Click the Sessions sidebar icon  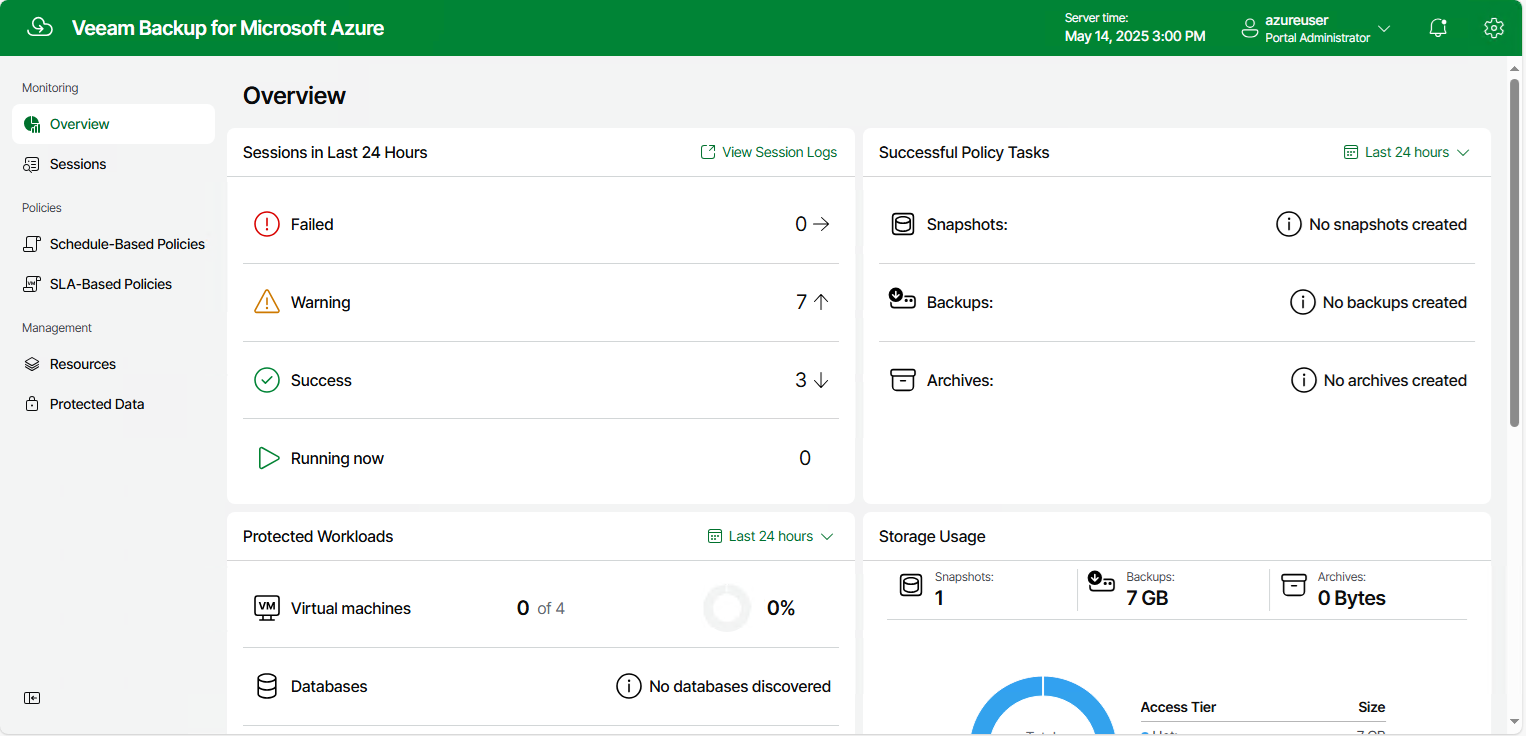pos(32,164)
